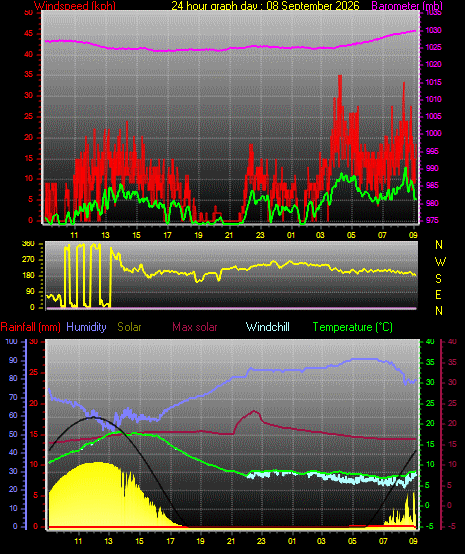The image size is (465, 554).
Task: Click the Windspeed (kph) axis title
Action: pyautogui.click(x=75, y=6)
